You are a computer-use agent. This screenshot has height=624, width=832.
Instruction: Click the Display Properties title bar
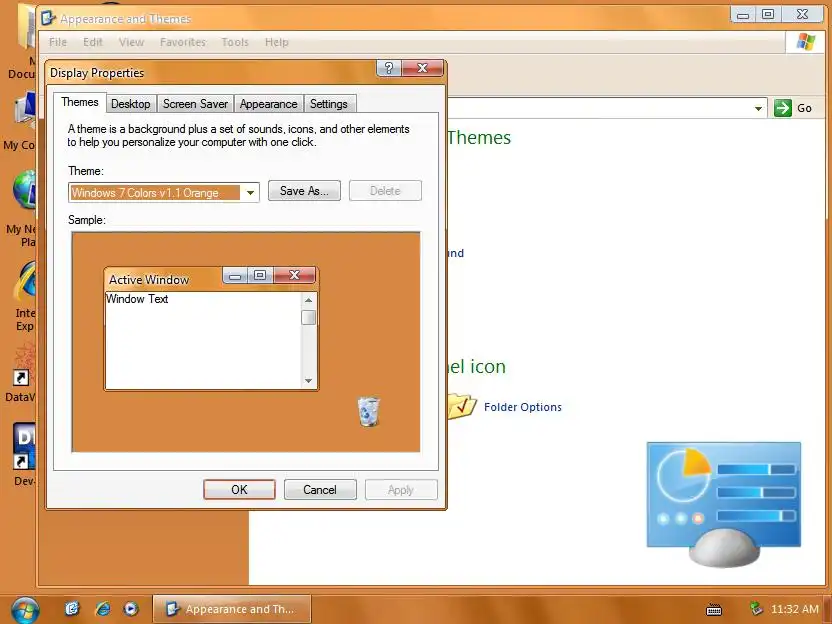[211, 73]
